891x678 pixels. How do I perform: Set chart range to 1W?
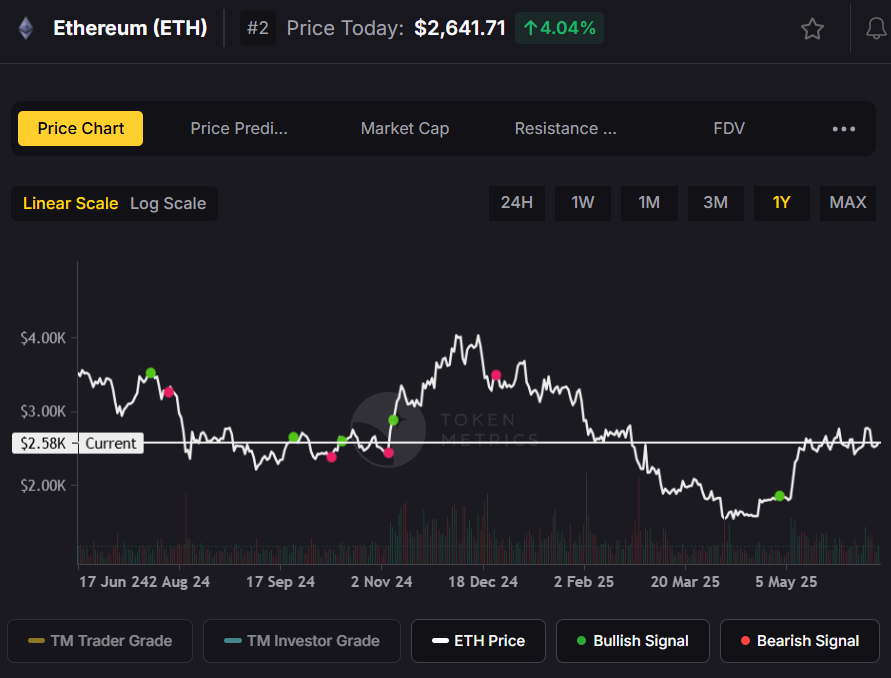[x=582, y=203]
